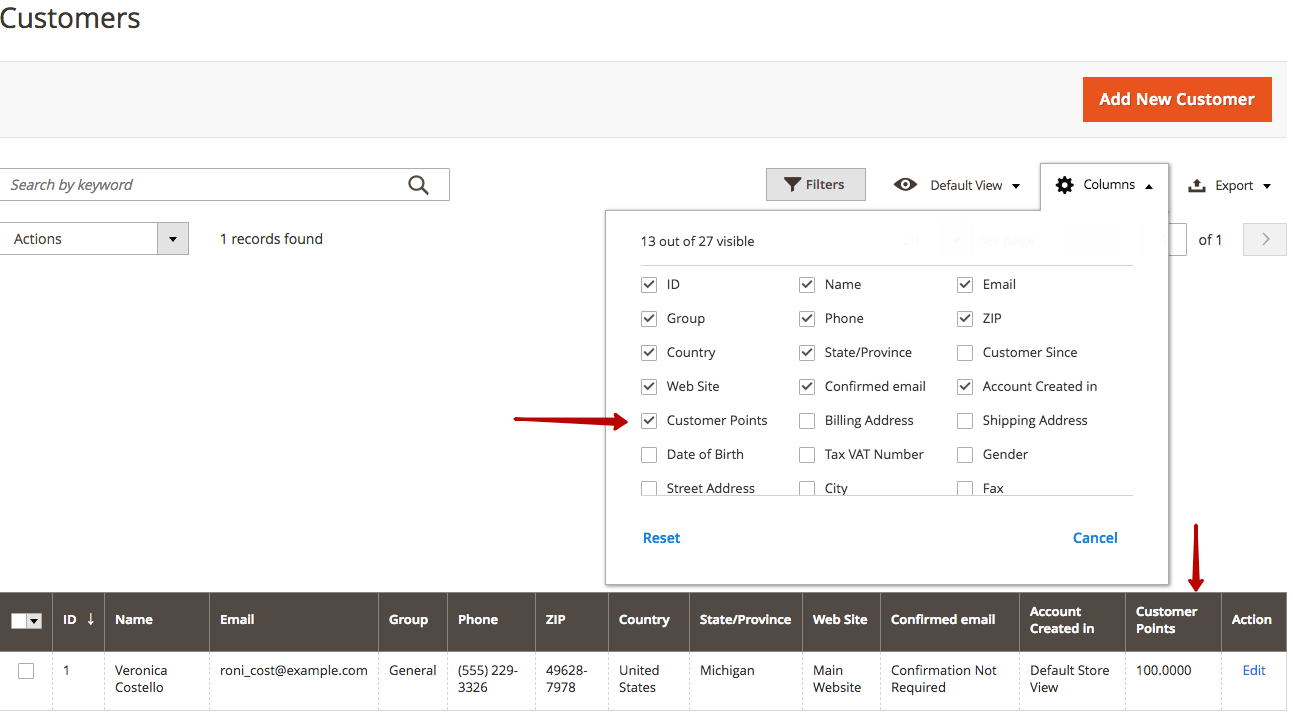Click Add New Customer button

(x=1177, y=100)
